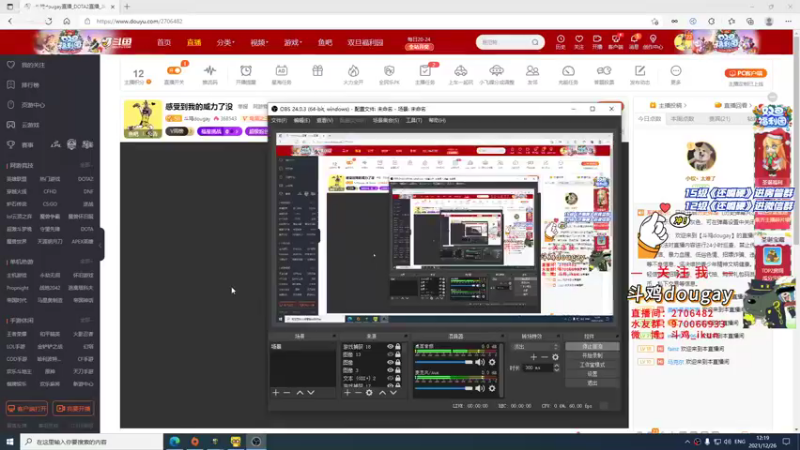Mute Mic/Aux speaker icon in mixer
The image size is (800, 450).
(x=480, y=388)
